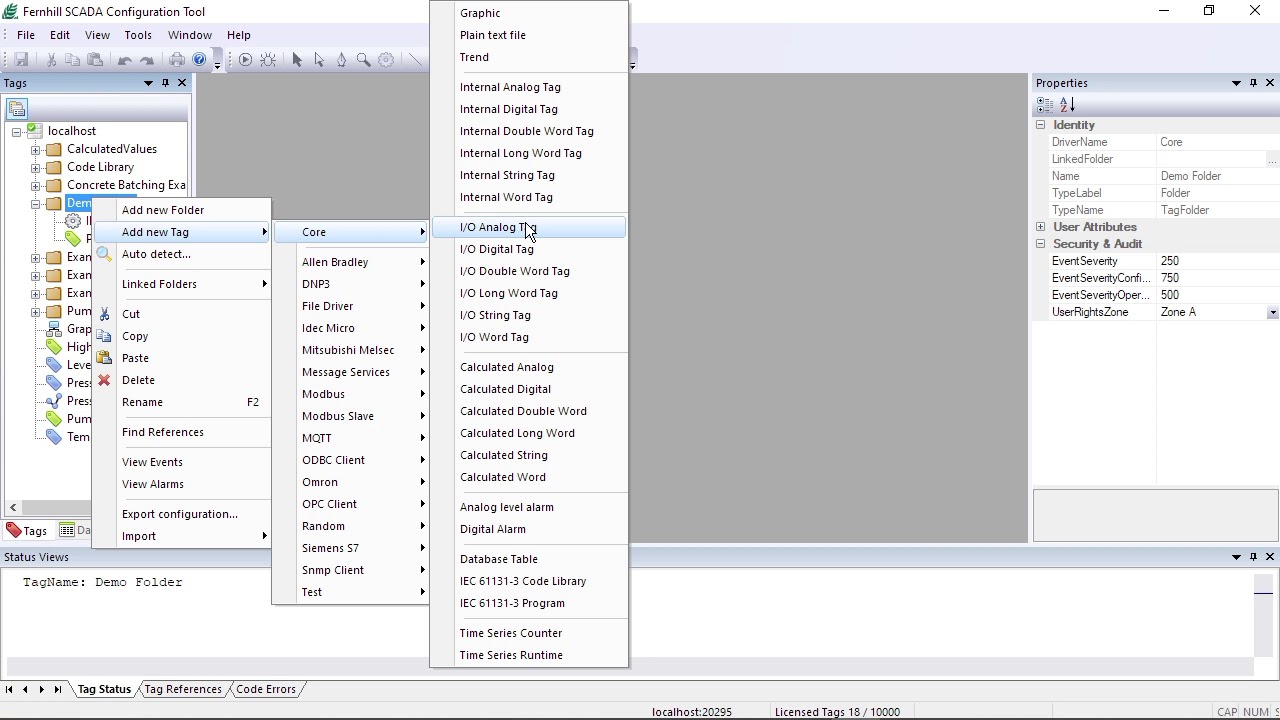Pin the Properties panel
Viewport: 1280px width, 720px height.
1253,83
